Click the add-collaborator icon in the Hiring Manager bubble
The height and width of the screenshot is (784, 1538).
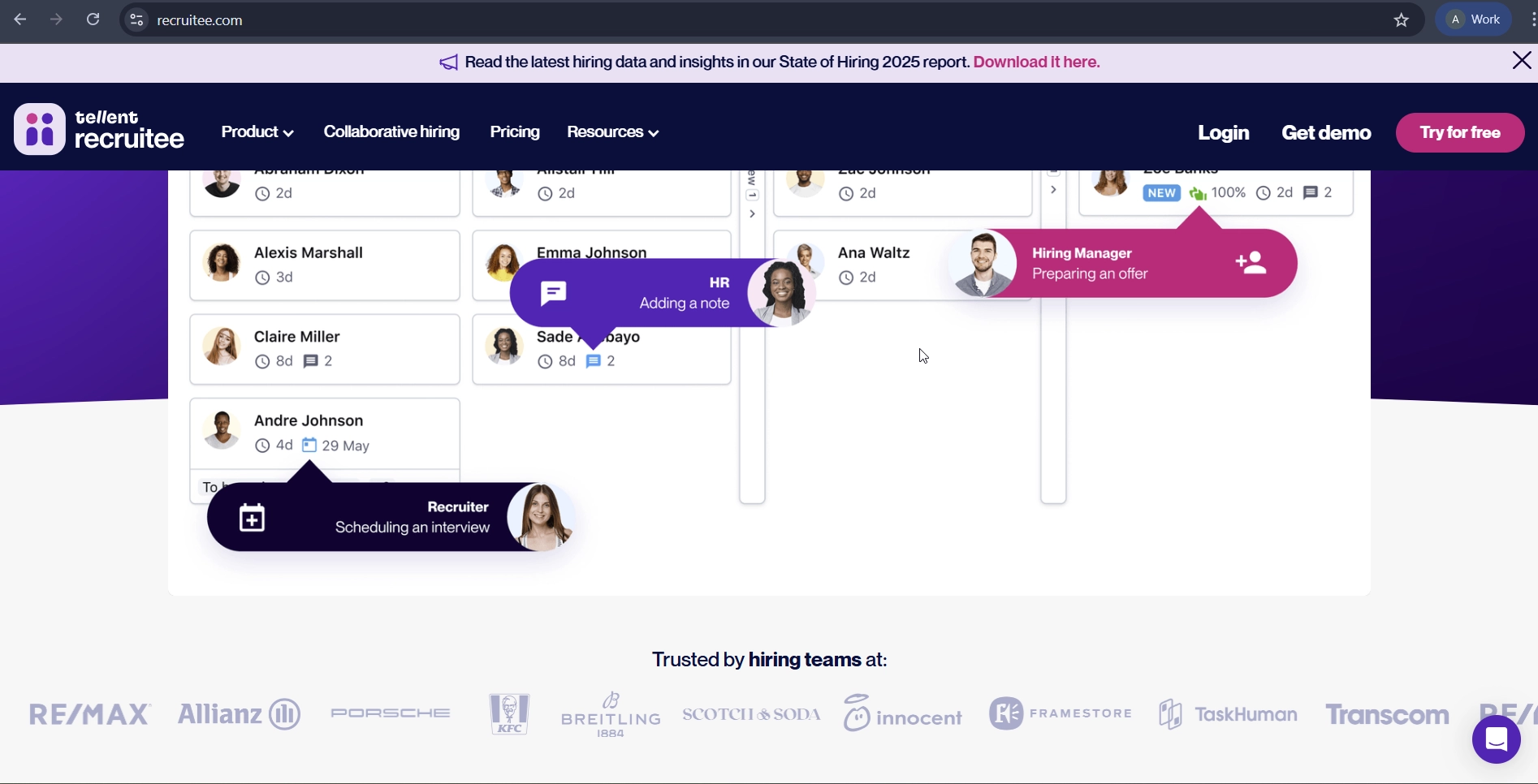[x=1252, y=262]
